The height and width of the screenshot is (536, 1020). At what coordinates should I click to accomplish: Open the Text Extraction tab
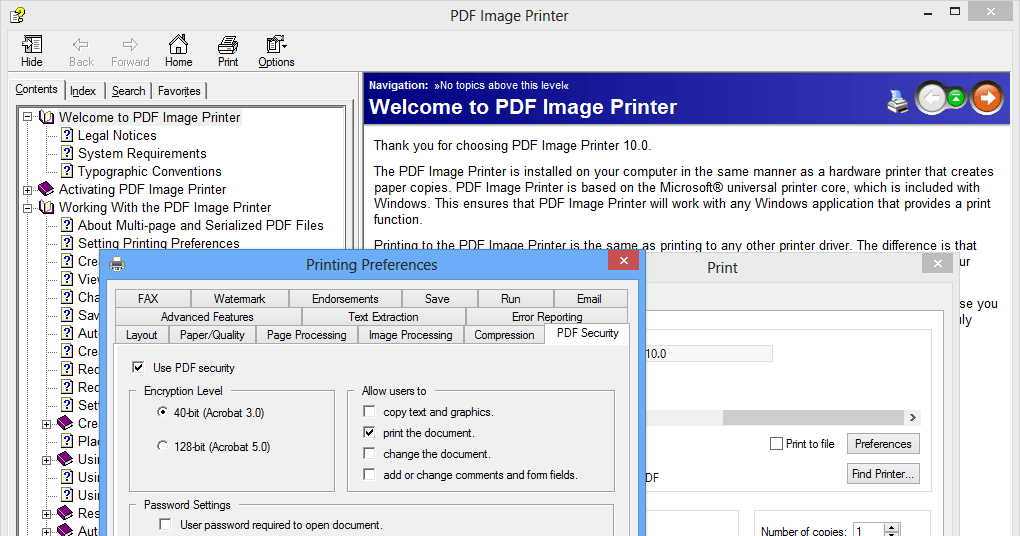pos(383,317)
